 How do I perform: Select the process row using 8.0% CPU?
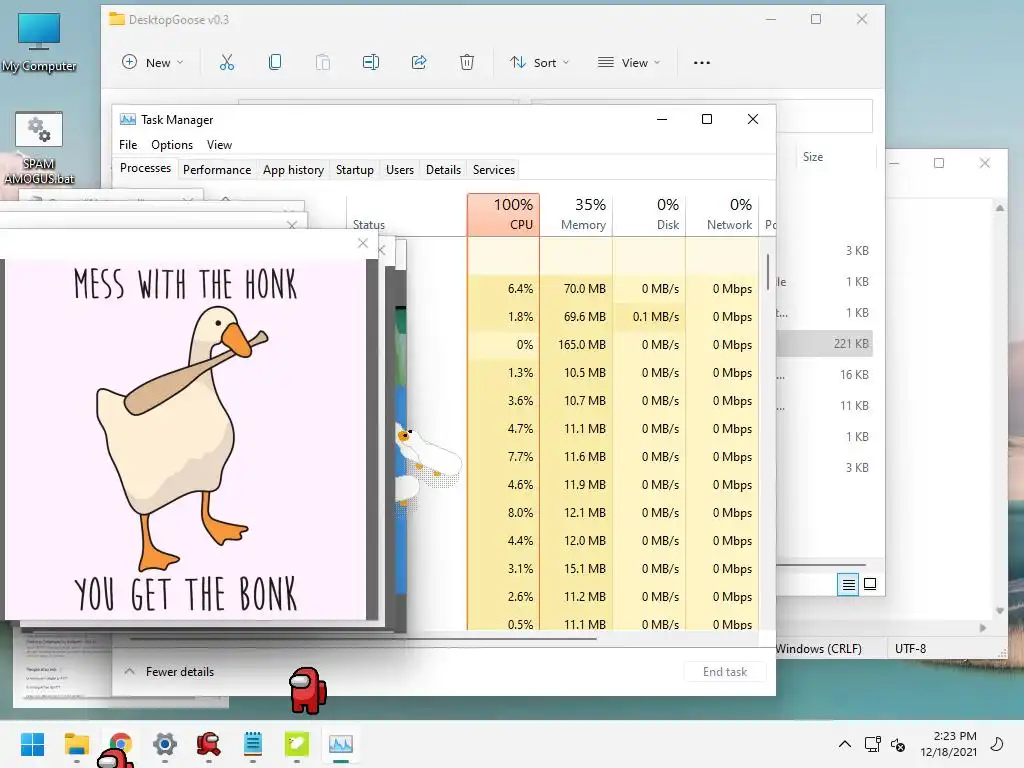582,513
